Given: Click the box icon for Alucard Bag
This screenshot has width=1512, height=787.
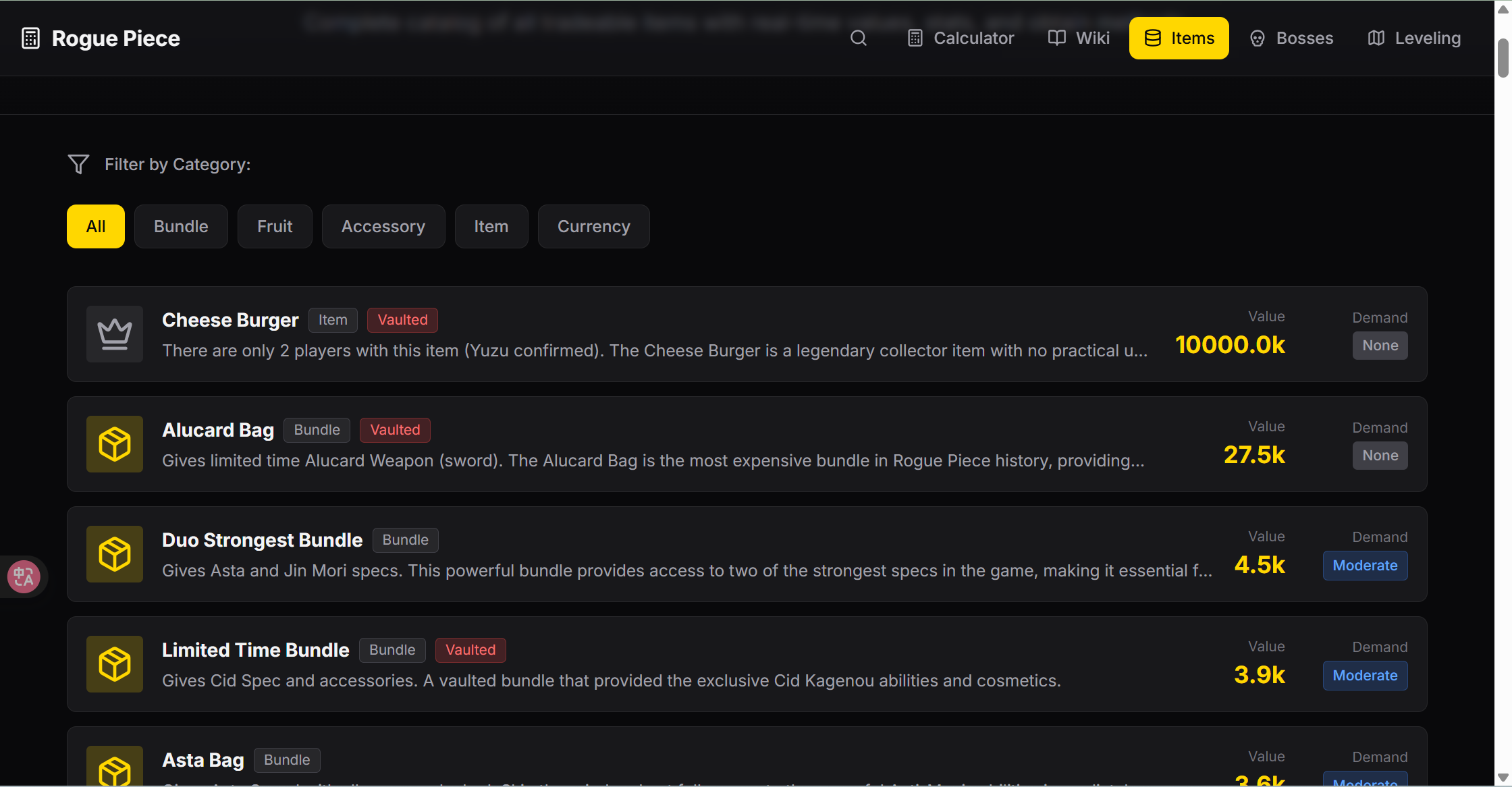Looking at the screenshot, I should tap(114, 443).
